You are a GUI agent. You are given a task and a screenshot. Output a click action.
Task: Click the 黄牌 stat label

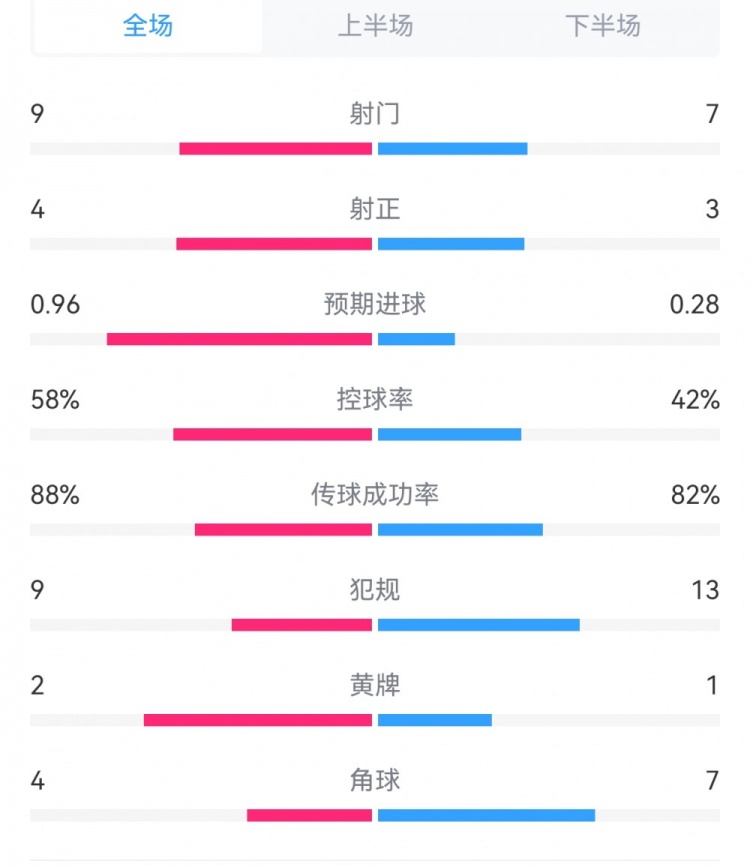coord(374,686)
